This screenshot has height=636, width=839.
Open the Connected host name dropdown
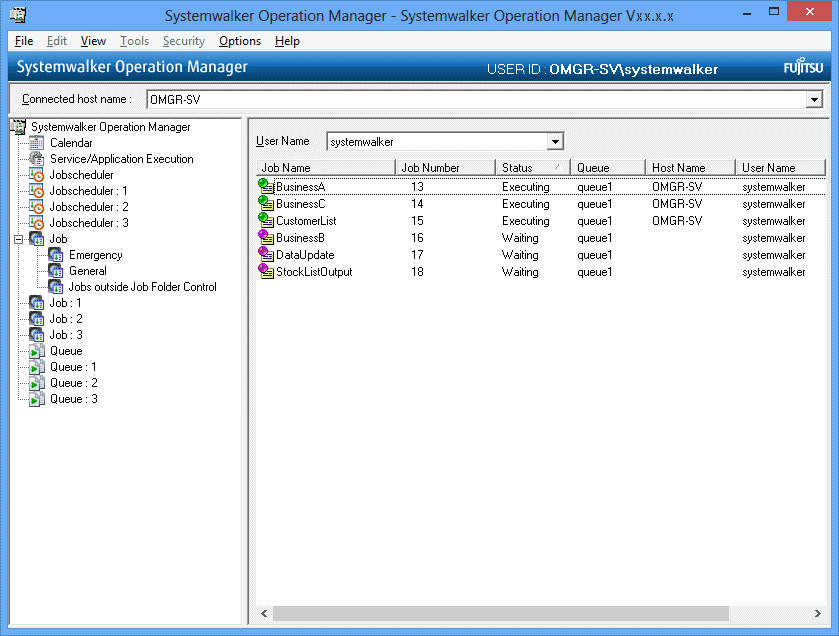pyautogui.click(x=814, y=100)
